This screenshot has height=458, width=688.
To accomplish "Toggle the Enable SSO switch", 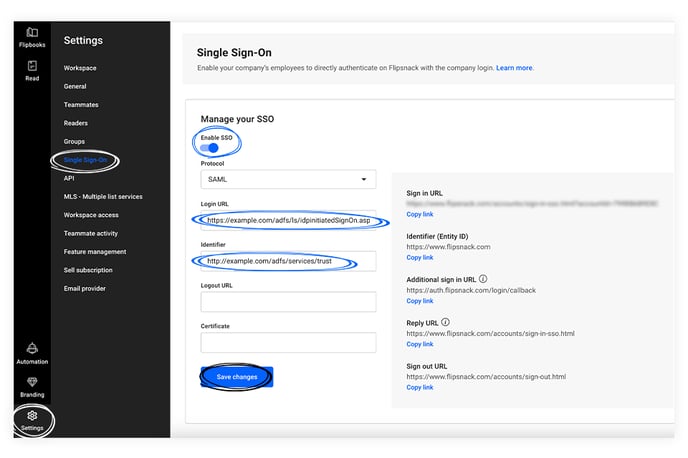I will (209, 148).
